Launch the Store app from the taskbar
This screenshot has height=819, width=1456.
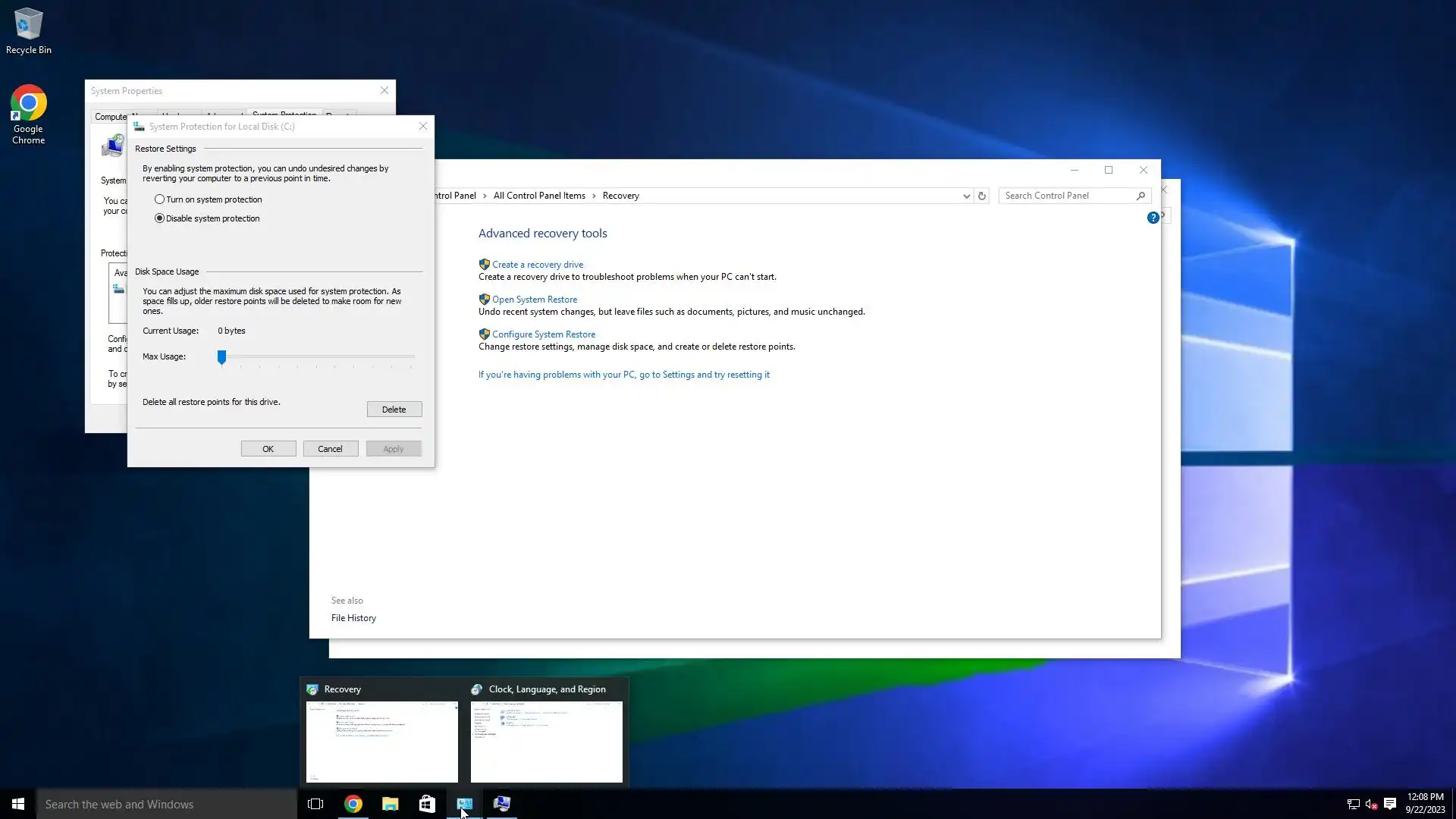(427, 804)
